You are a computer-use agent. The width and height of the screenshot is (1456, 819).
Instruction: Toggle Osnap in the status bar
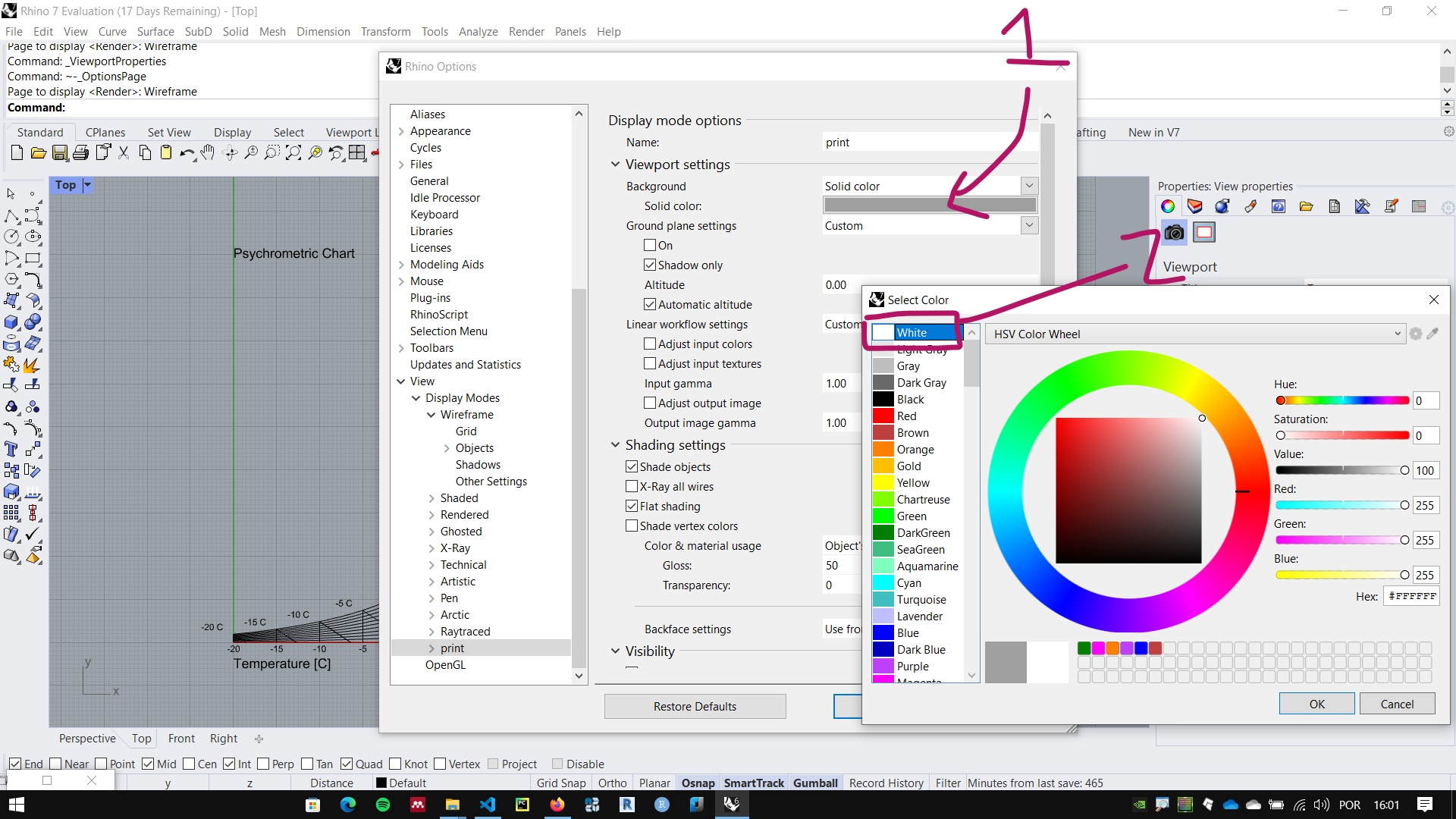click(x=698, y=783)
